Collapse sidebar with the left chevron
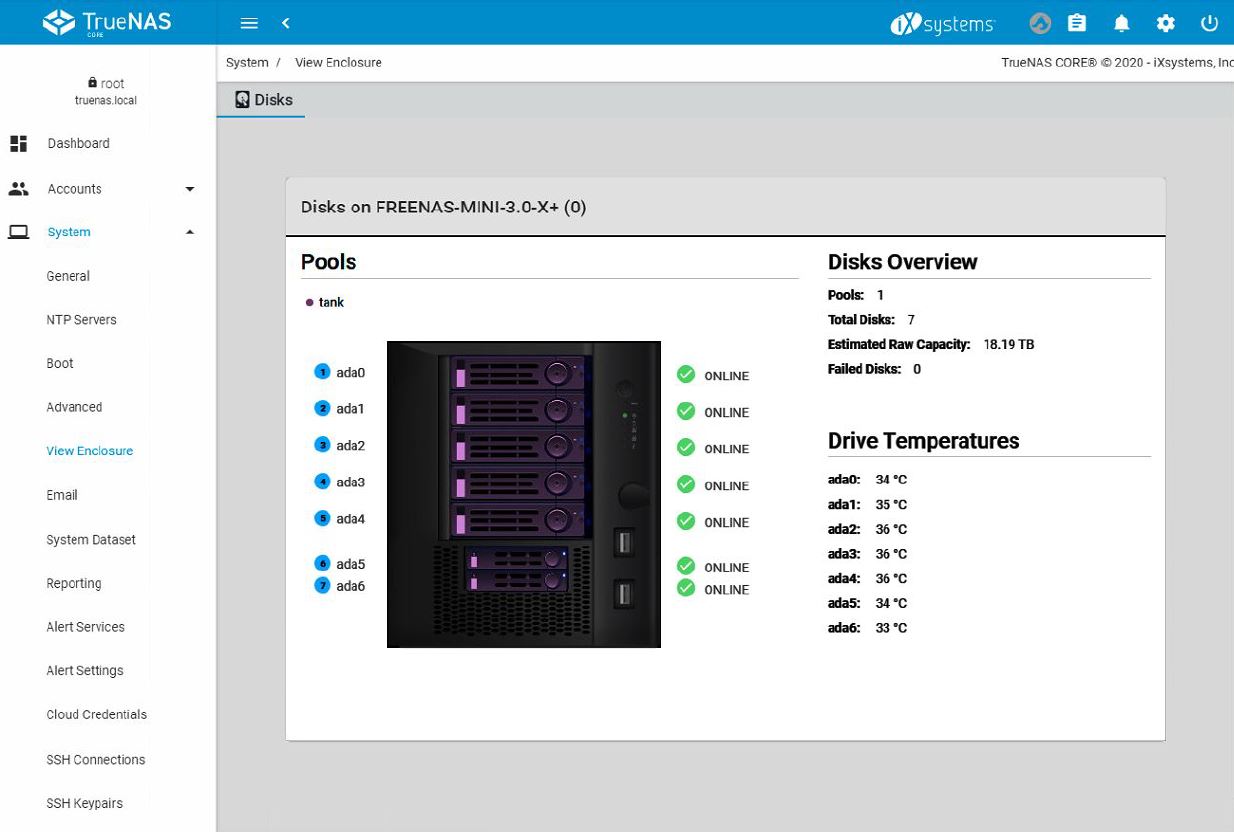 (286, 23)
